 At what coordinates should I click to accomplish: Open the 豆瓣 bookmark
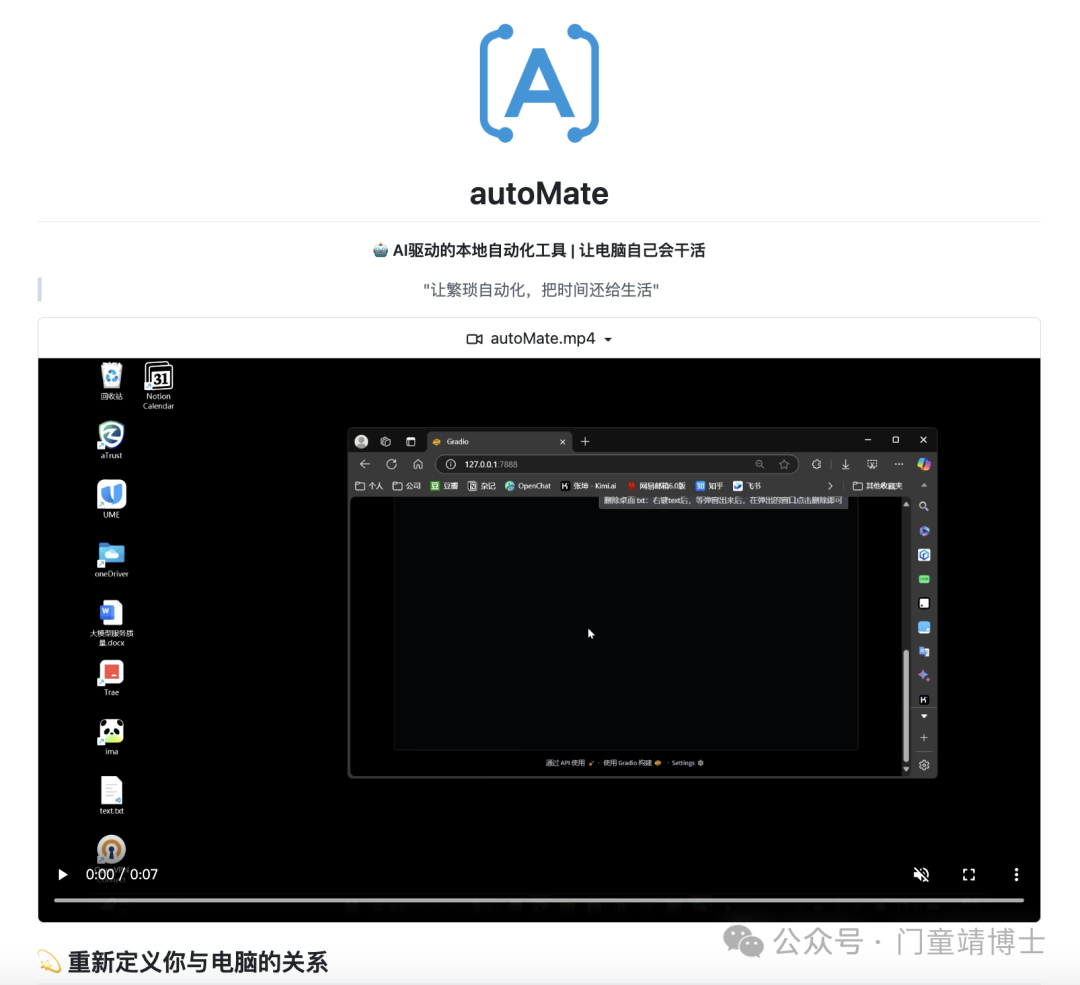click(444, 486)
